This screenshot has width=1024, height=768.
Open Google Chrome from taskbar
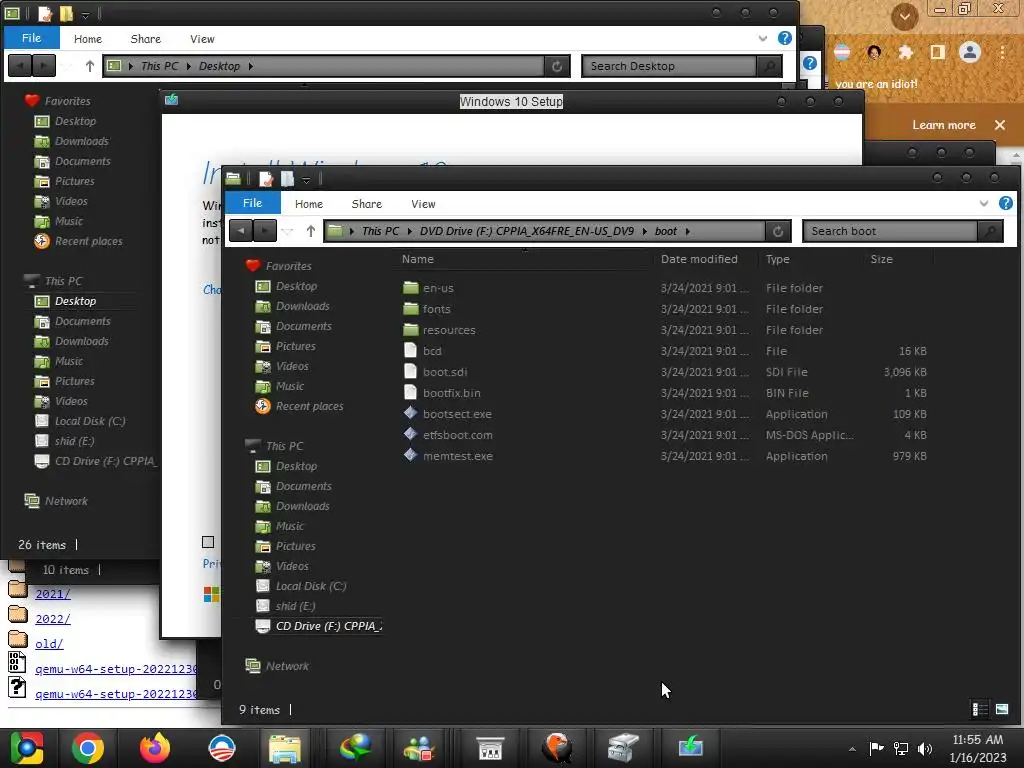pos(88,748)
